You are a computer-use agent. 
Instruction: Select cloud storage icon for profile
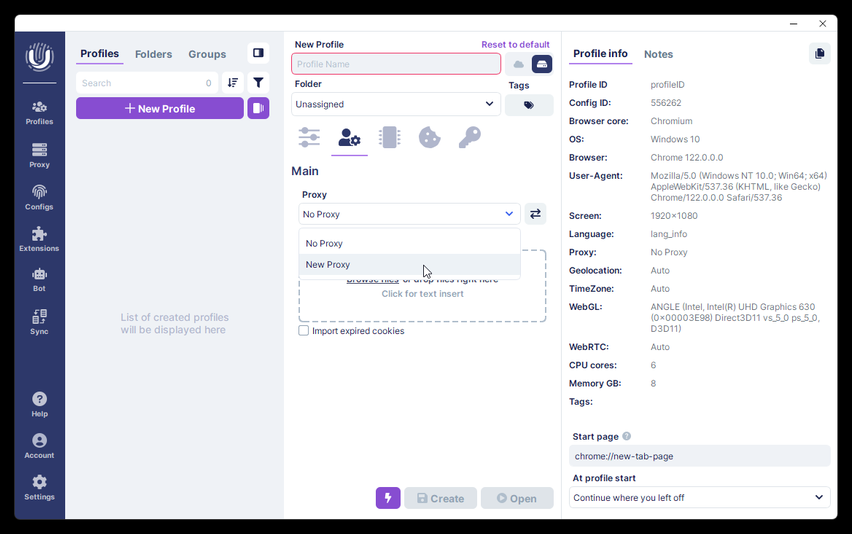tap(518, 64)
